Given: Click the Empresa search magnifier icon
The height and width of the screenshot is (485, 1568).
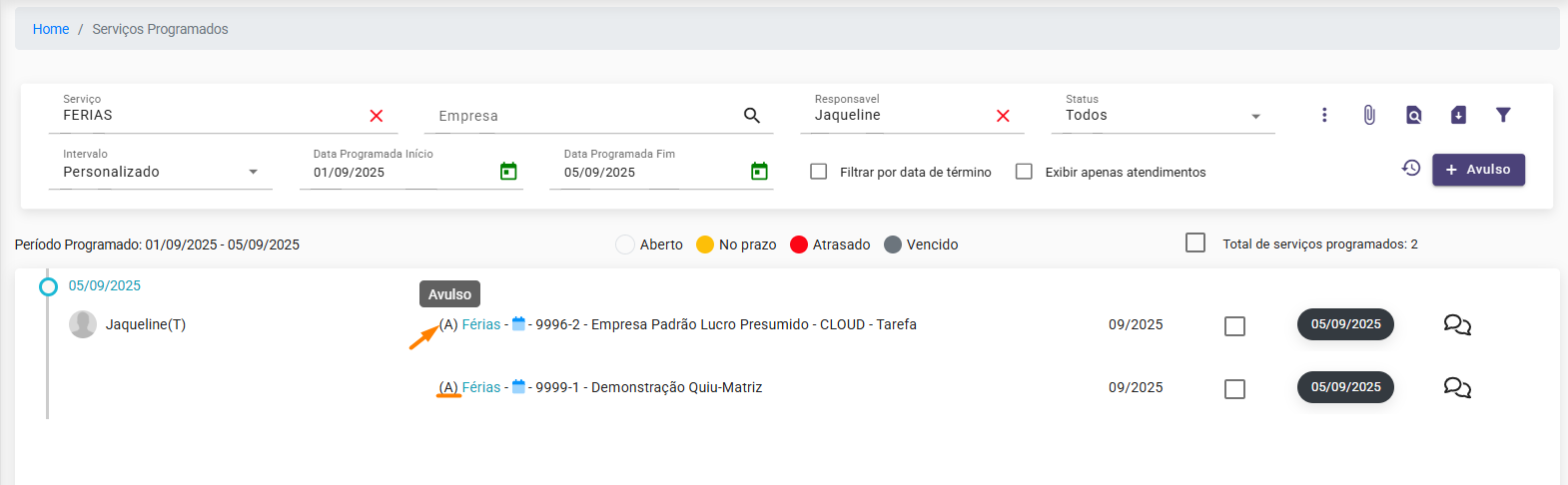Looking at the screenshot, I should pos(752,116).
